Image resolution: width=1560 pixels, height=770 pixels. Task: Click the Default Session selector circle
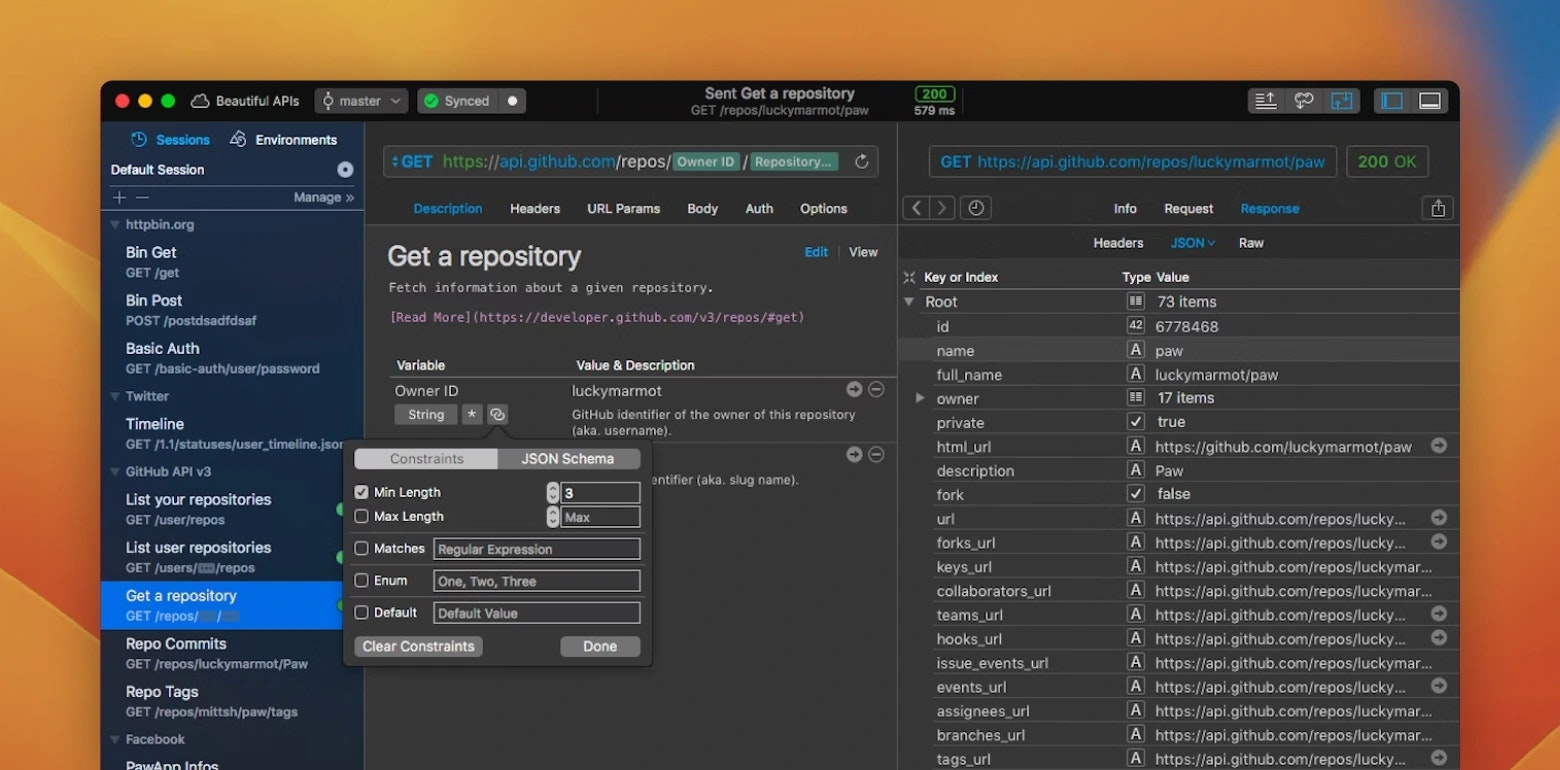pos(345,169)
